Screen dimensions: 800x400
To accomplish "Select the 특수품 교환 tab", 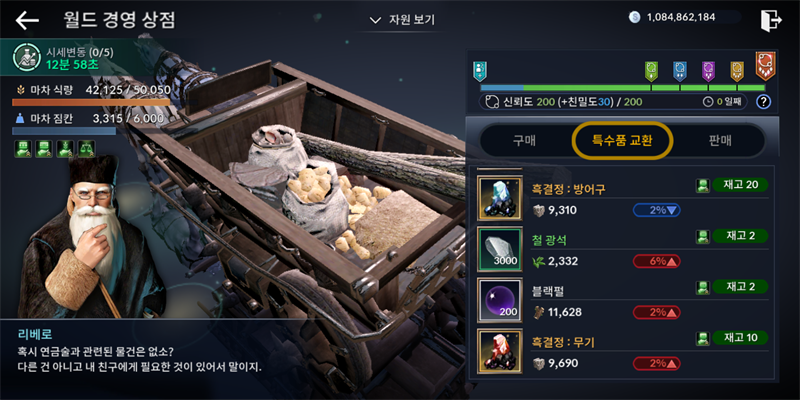I will tap(622, 140).
